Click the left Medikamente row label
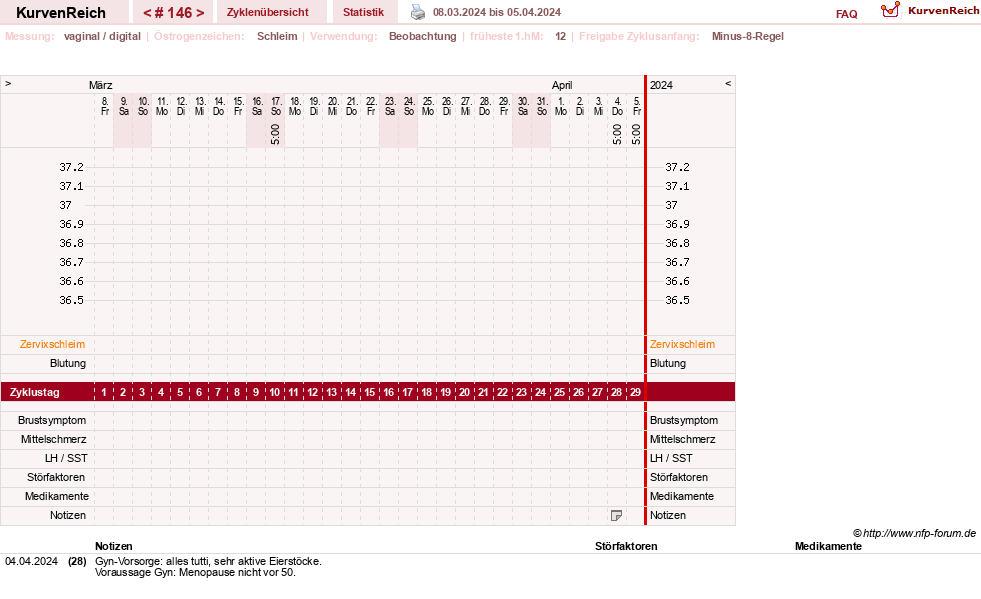The image size is (981, 599). coord(56,496)
